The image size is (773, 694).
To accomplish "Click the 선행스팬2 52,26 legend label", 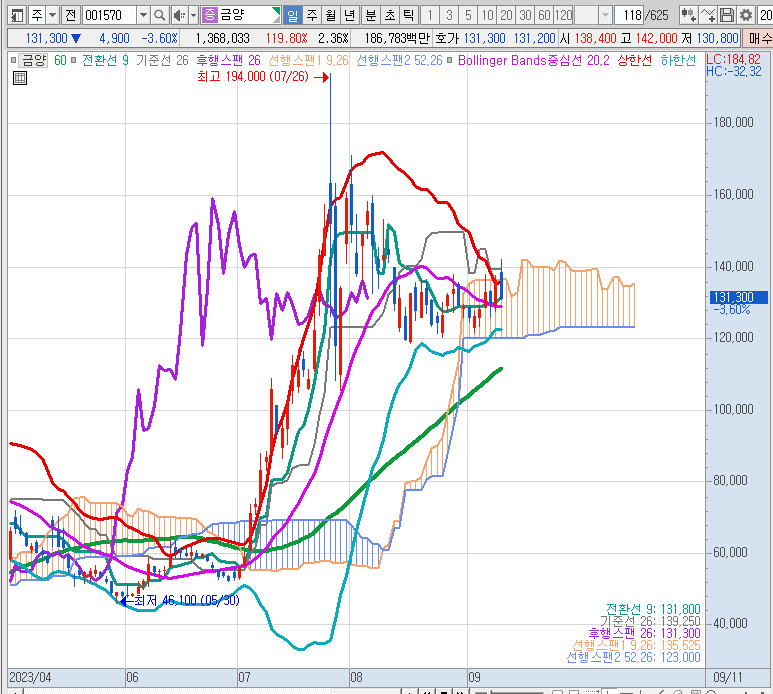I will [x=399, y=61].
